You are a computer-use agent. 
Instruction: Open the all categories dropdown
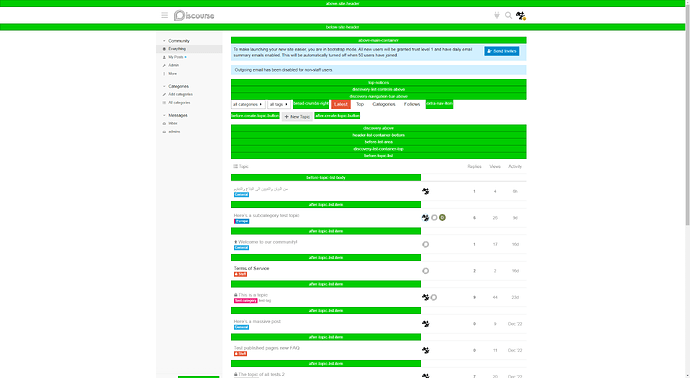(x=248, y=104)
